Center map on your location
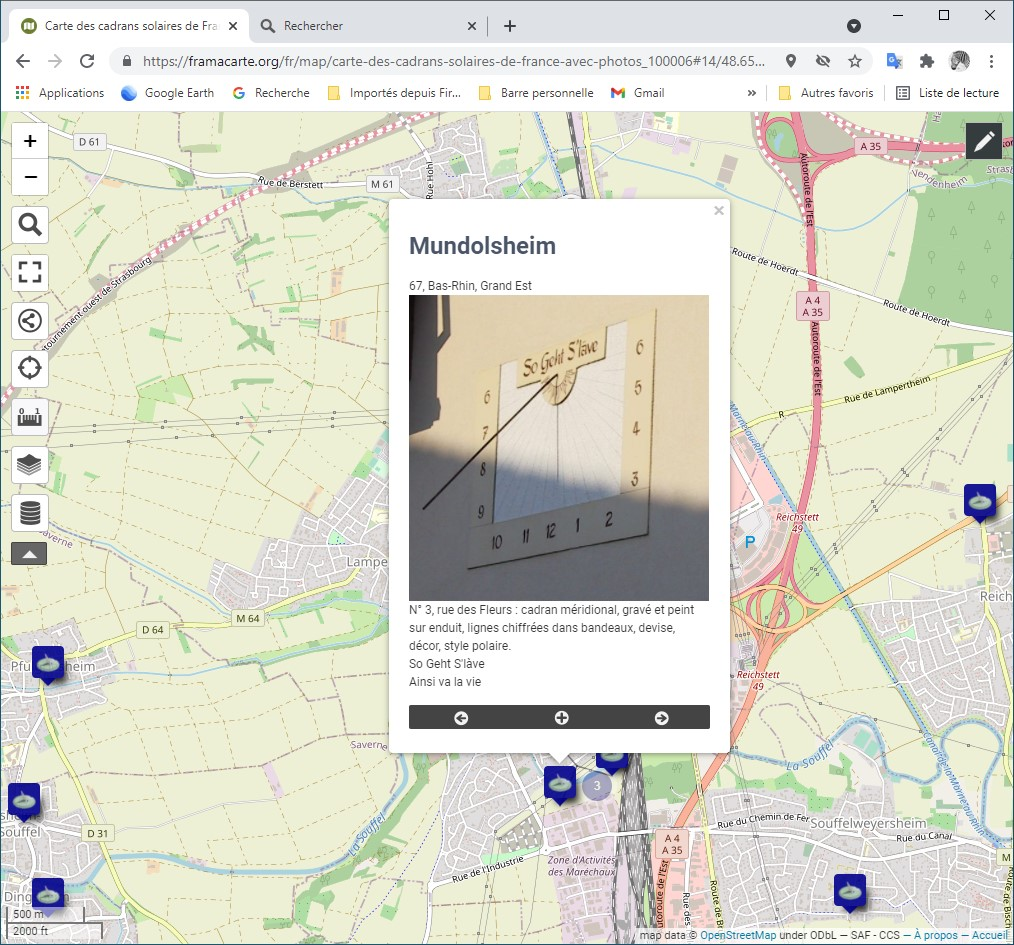The height and width of the screenshot is (945, 1014). click(30, 368)
